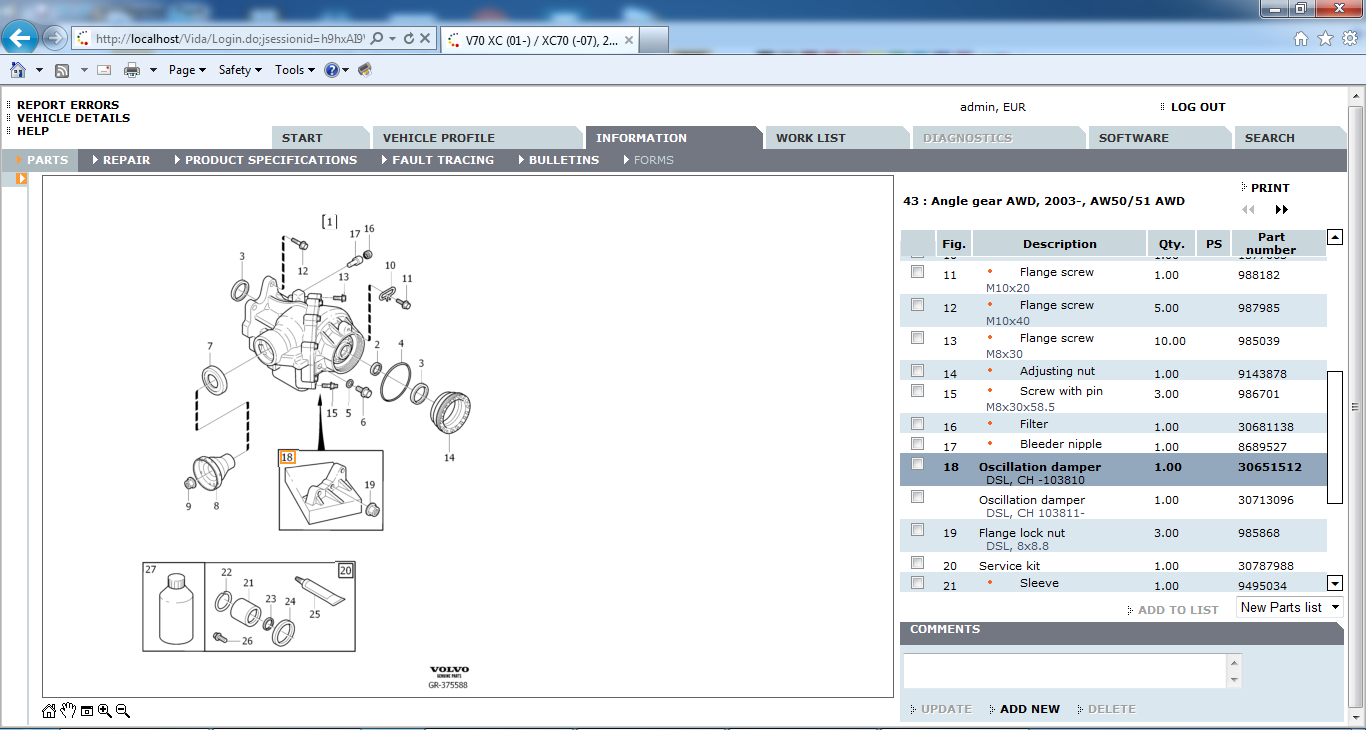
Task: Select checkbox for Adjusting nut row
Action: tap(917, 371)
